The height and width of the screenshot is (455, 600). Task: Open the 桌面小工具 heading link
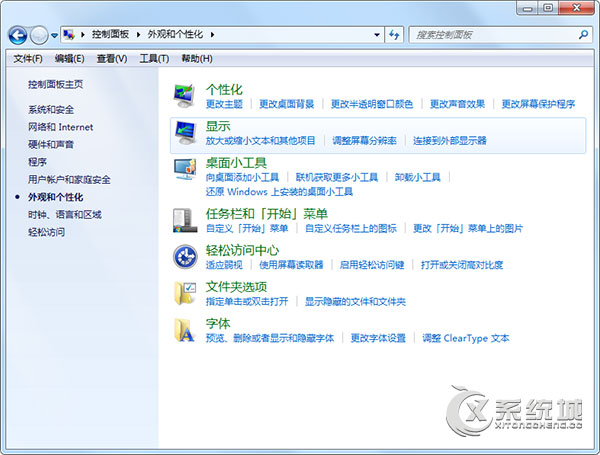[236, 163]
